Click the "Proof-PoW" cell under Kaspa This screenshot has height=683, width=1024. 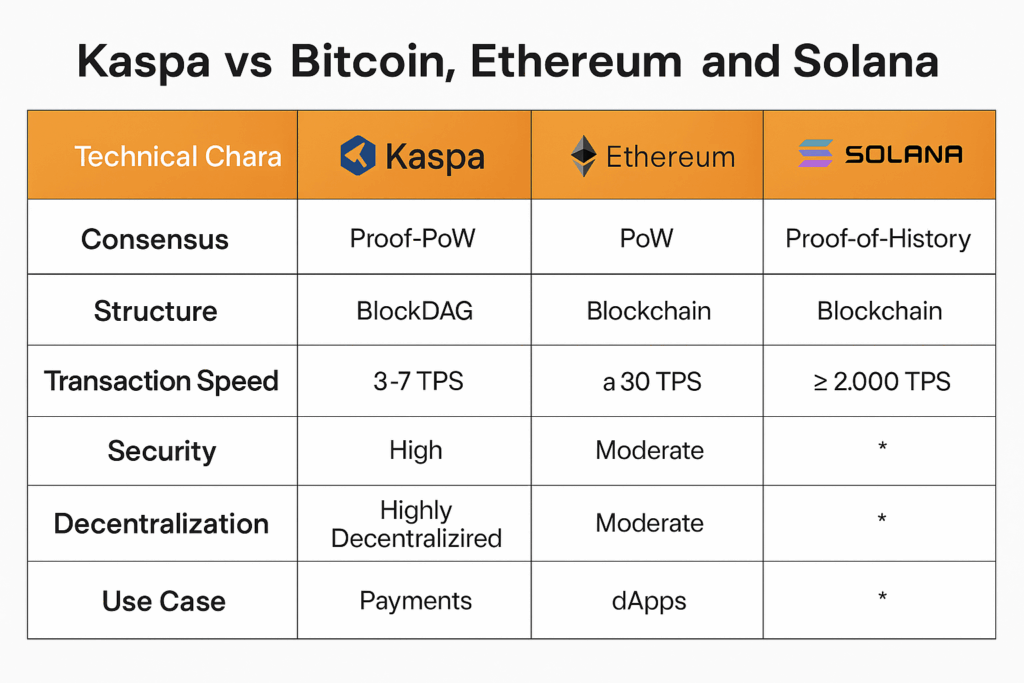(x=414, y=239)
